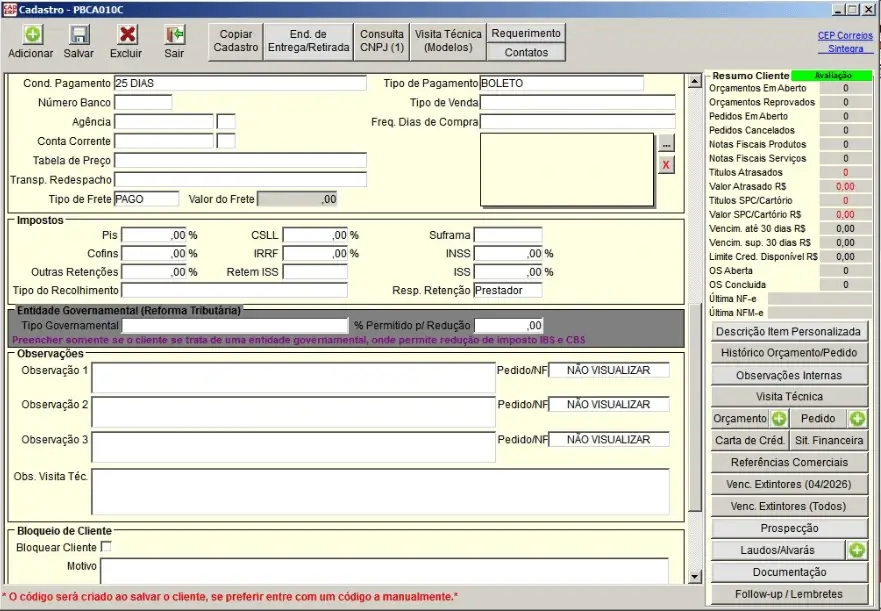The image size is (881, 611).
Task: Click the Observação 1 text box
Action: tap(293, 377)
